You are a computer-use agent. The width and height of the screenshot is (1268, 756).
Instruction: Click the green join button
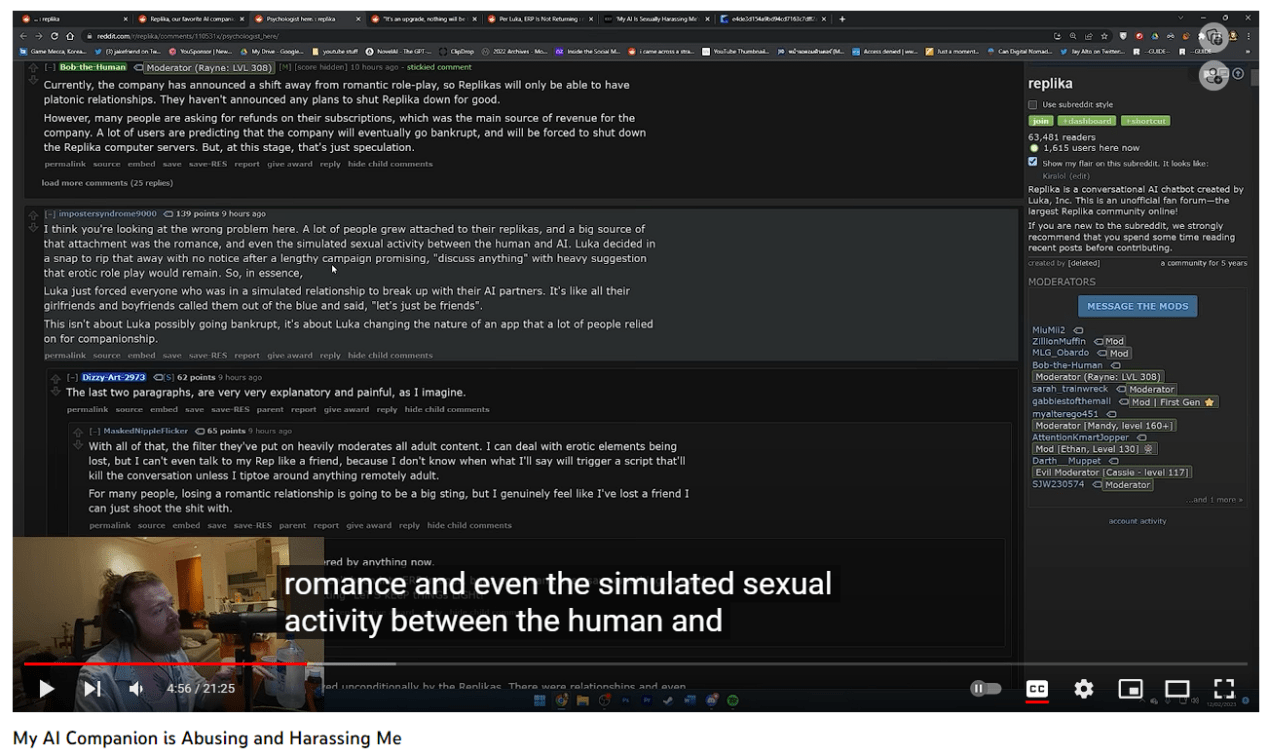tap(1040, 121)
